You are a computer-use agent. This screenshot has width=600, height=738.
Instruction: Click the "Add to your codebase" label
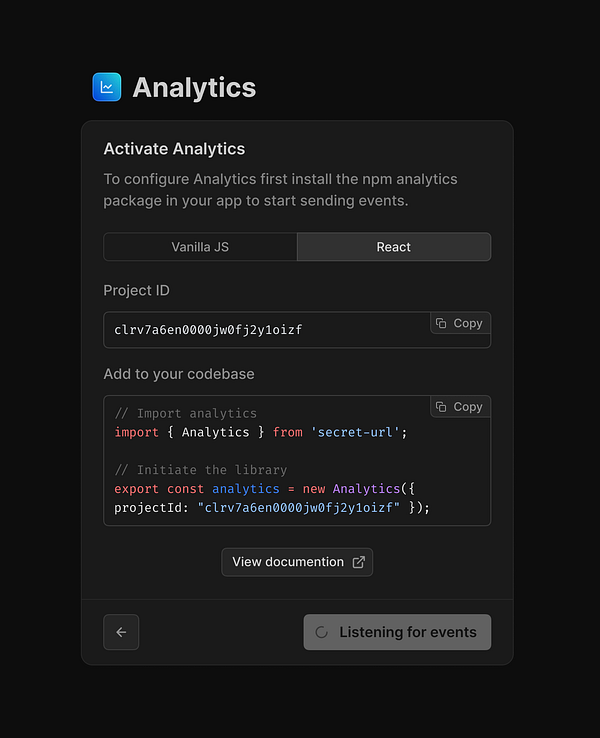pyautogui.click(x=179, y=374)
